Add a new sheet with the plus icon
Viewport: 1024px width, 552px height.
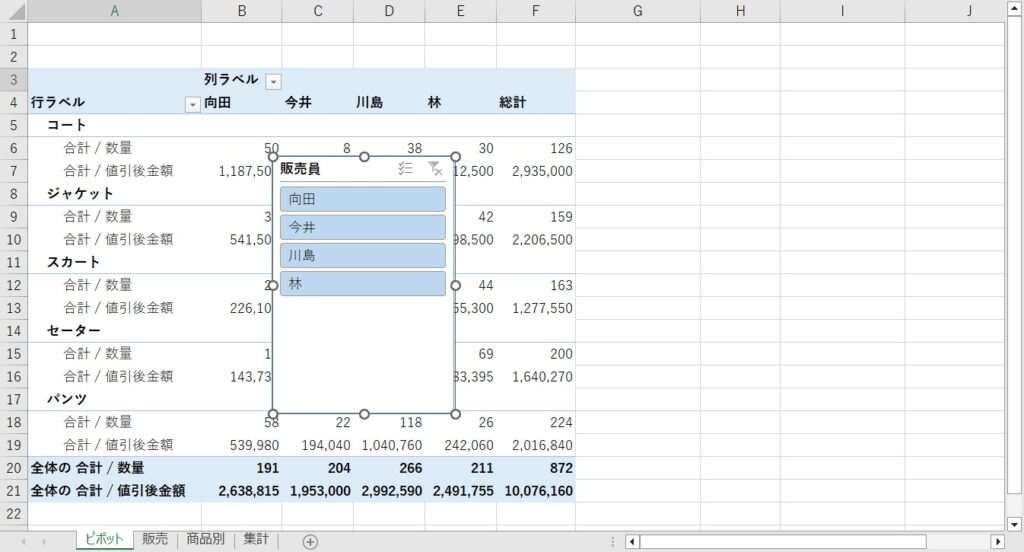[x=310, y=541]
